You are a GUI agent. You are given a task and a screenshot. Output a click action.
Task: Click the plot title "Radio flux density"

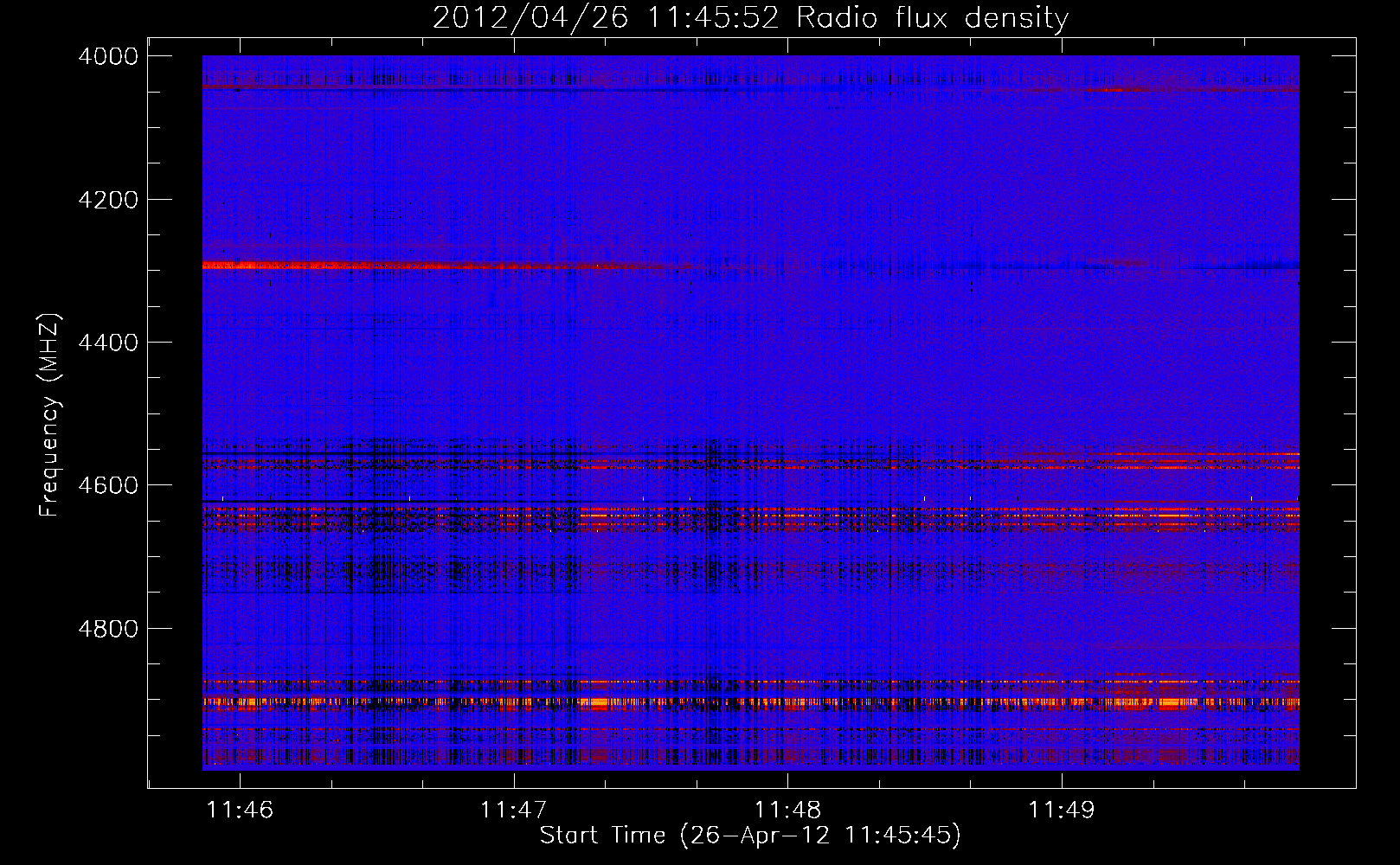point(933,18)
